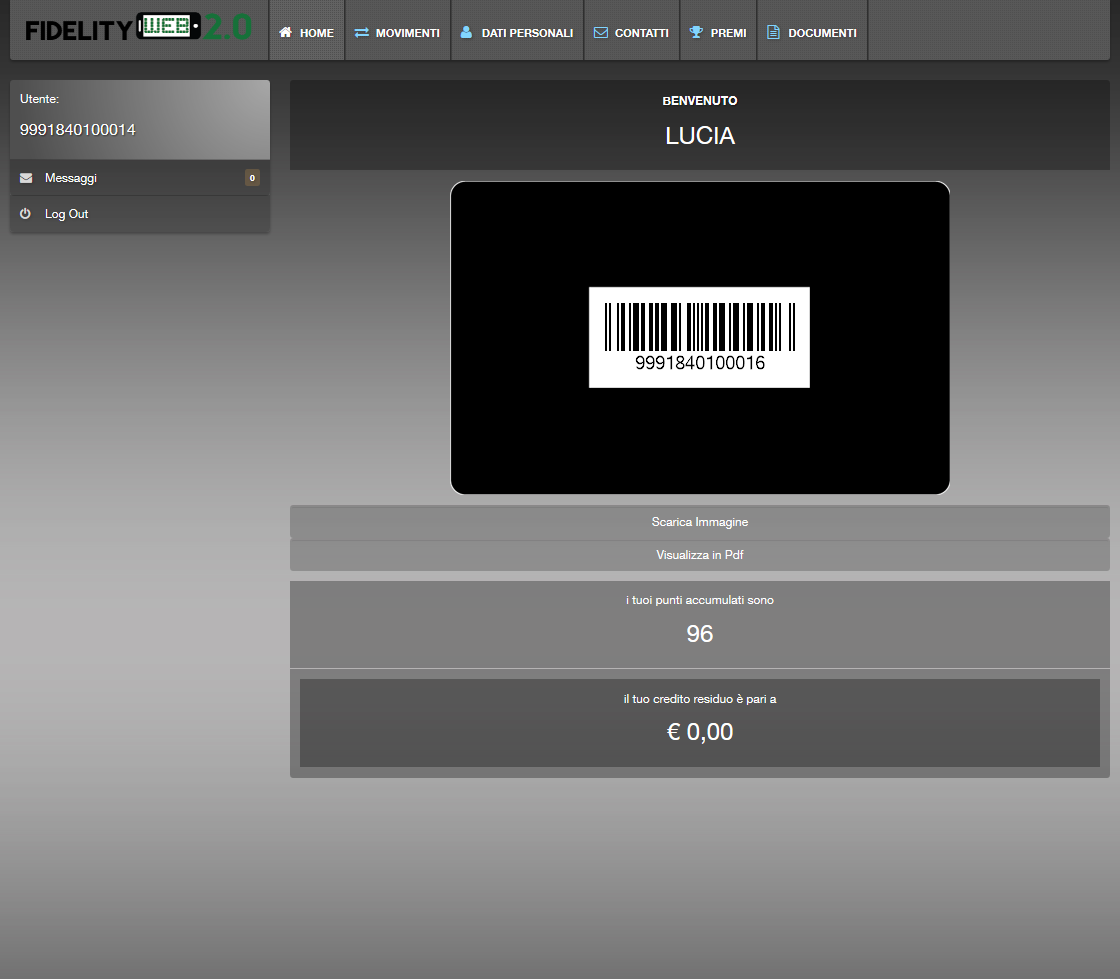Click the envelope icon beside CONTATTI
Viewport: 1120px width, 979px height.
pyautogui.click(x=601, y=32)
